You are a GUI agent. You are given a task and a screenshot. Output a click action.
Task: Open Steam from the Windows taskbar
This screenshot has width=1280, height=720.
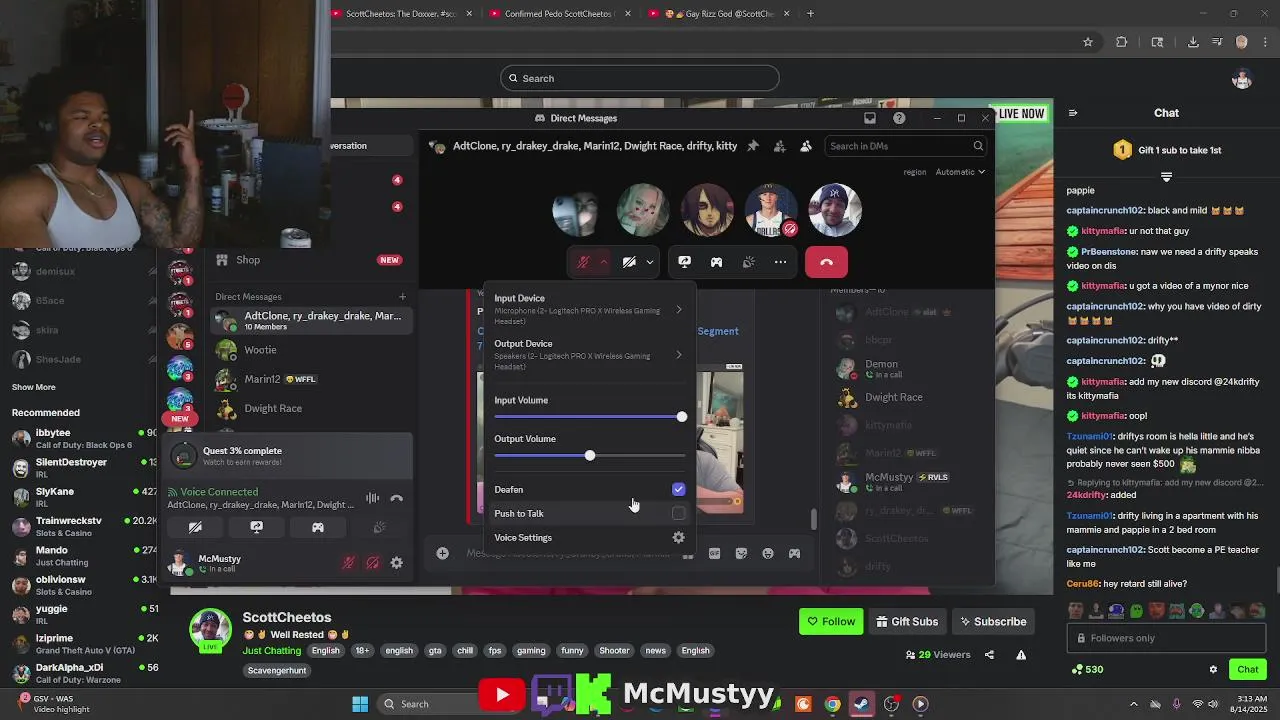(861, 704)
